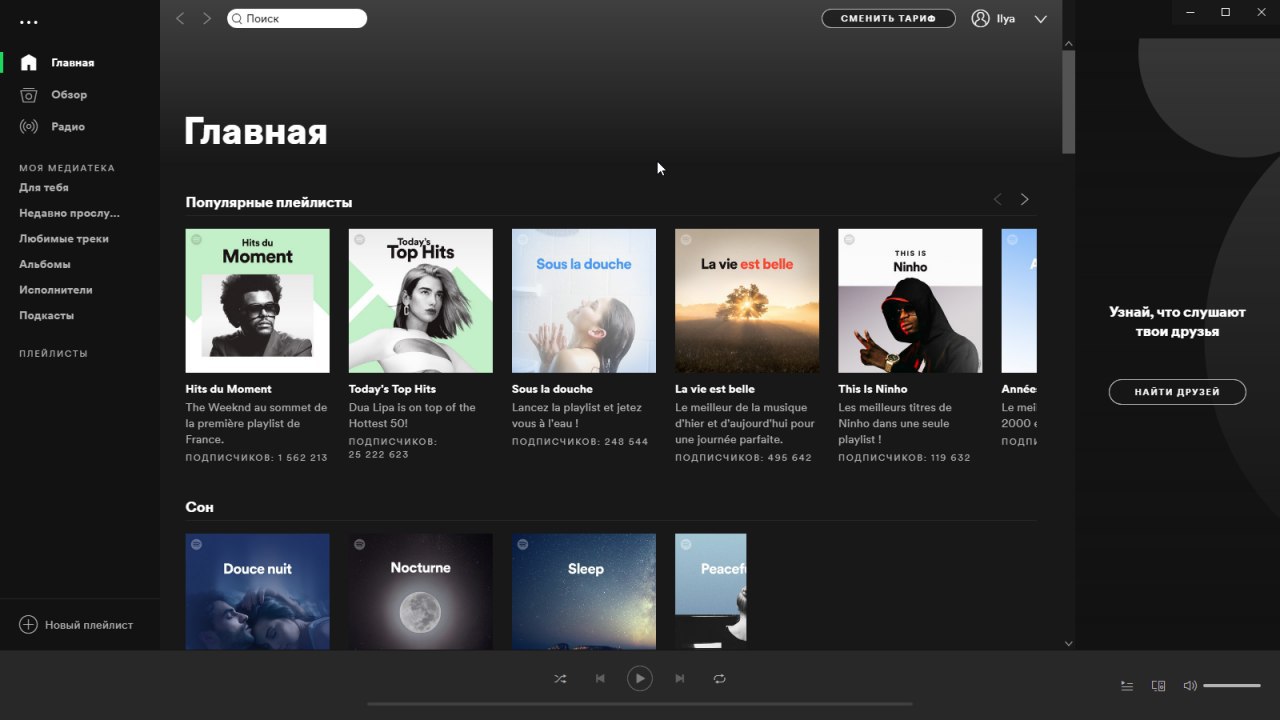
Task: Open the Nocturne sleep playlist cover
Action: coord(421,592)
